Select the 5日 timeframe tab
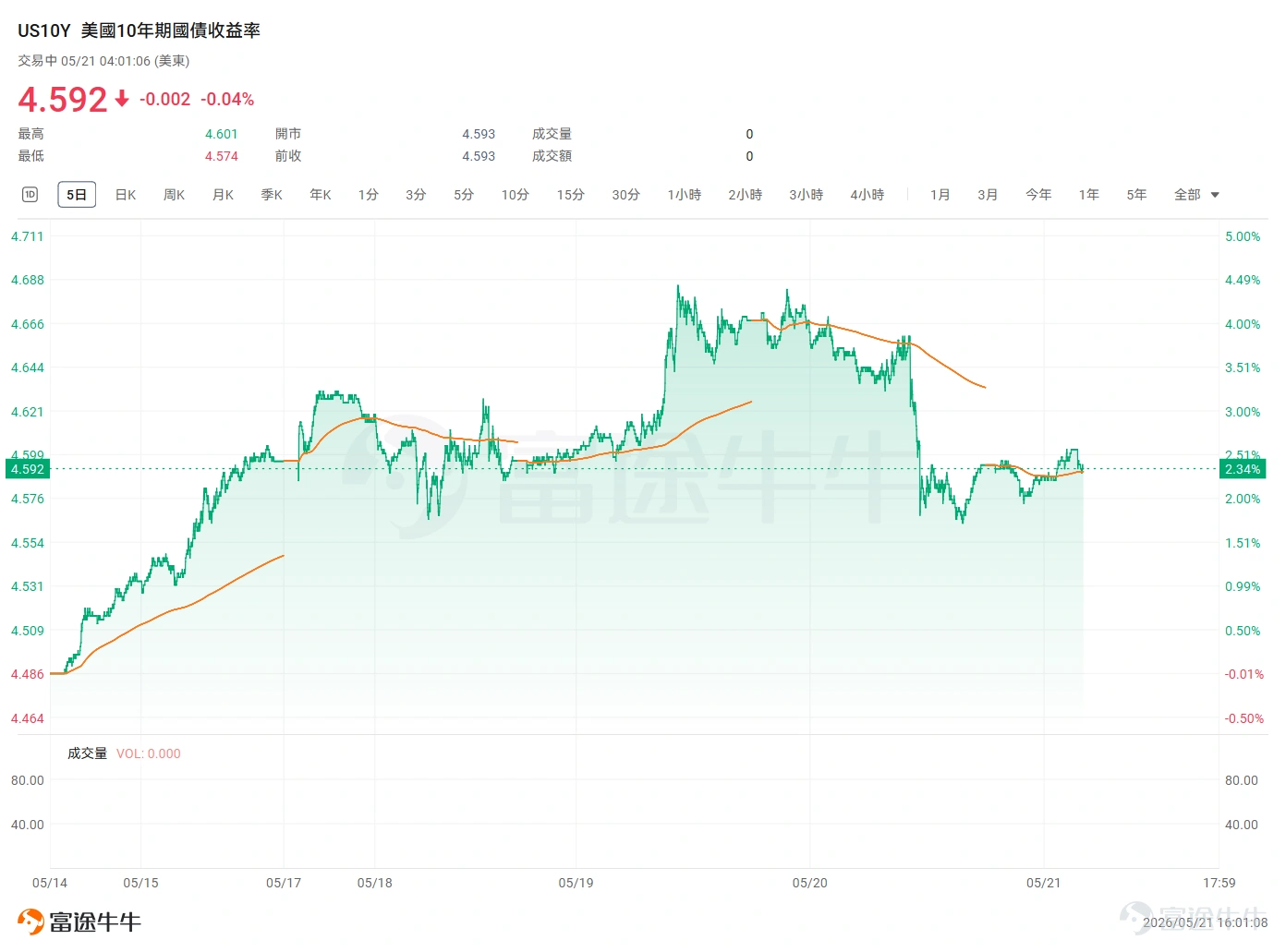The width and height of the screenshot is (1286, 952). point(77,195)
